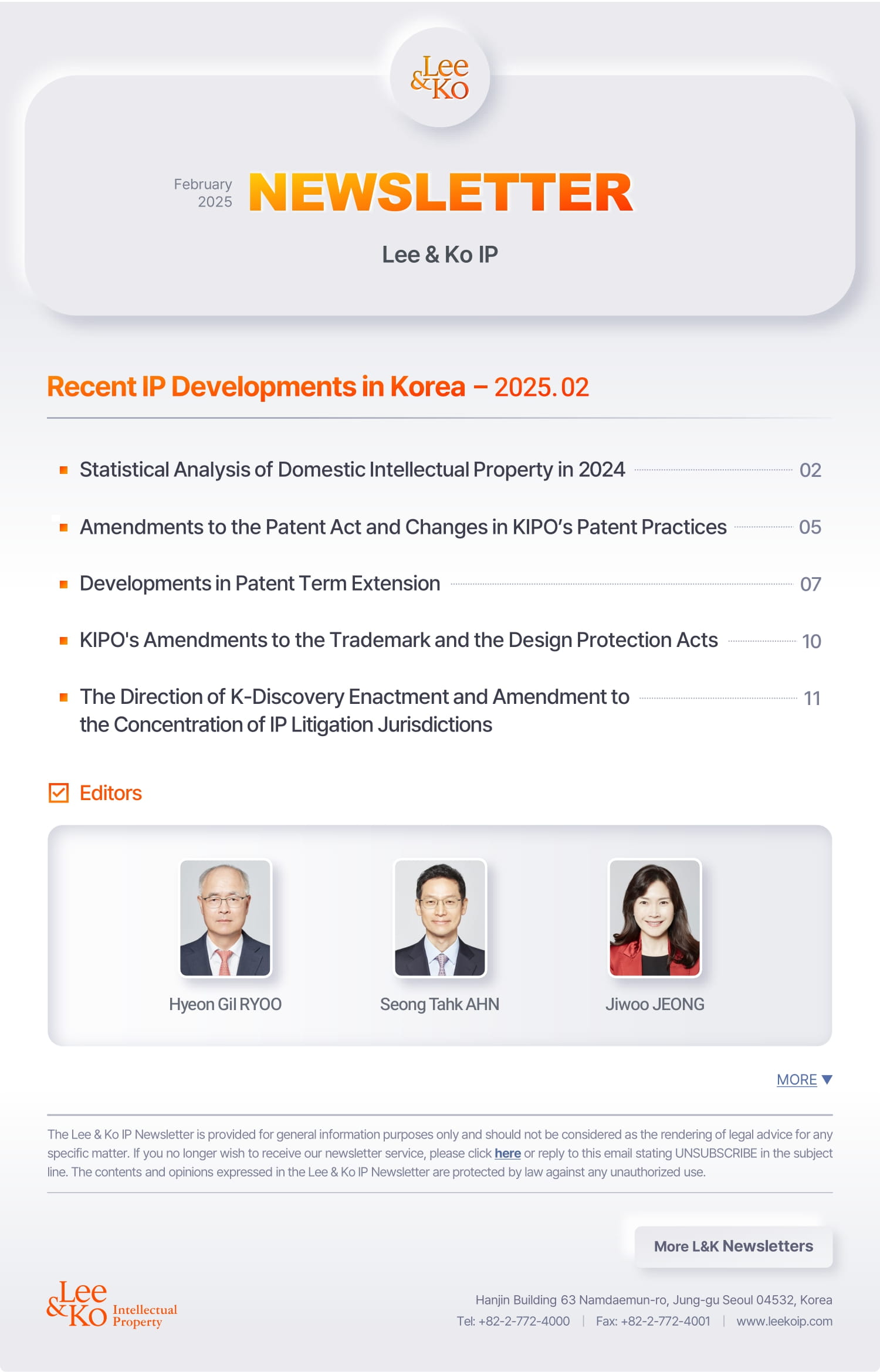This screenshot has height=1372, width=880.
Task: Click page number 07
Action: 811,584
